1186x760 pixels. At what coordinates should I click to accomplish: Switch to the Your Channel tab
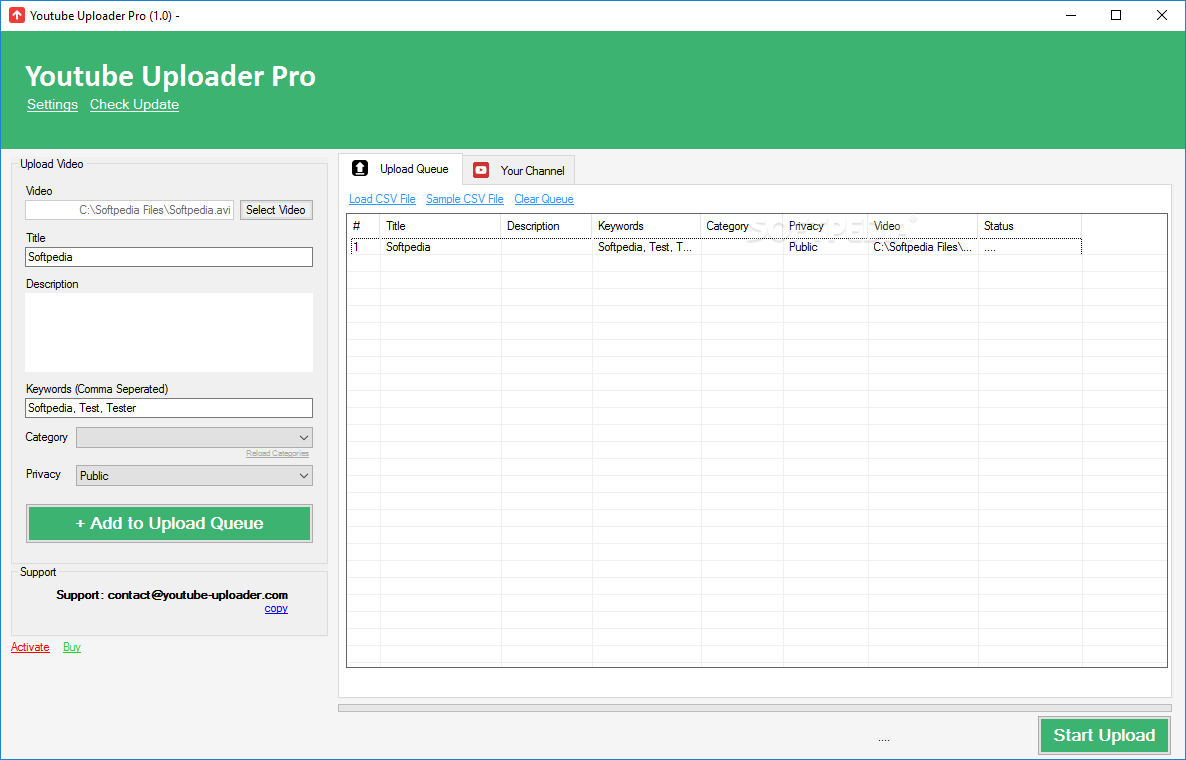point(519,170)
